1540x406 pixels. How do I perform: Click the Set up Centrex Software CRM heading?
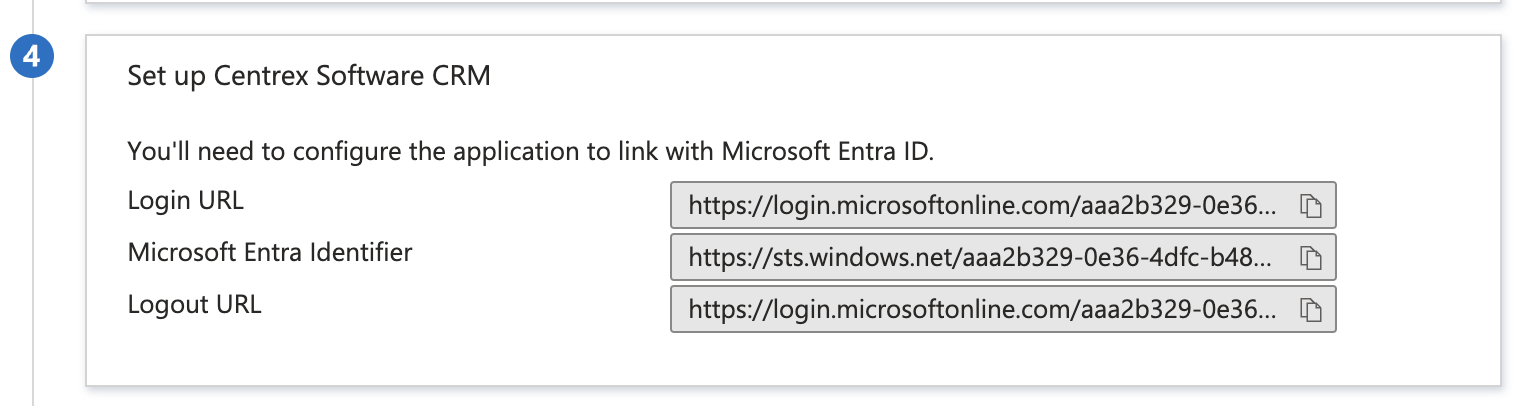click(309, 76)
